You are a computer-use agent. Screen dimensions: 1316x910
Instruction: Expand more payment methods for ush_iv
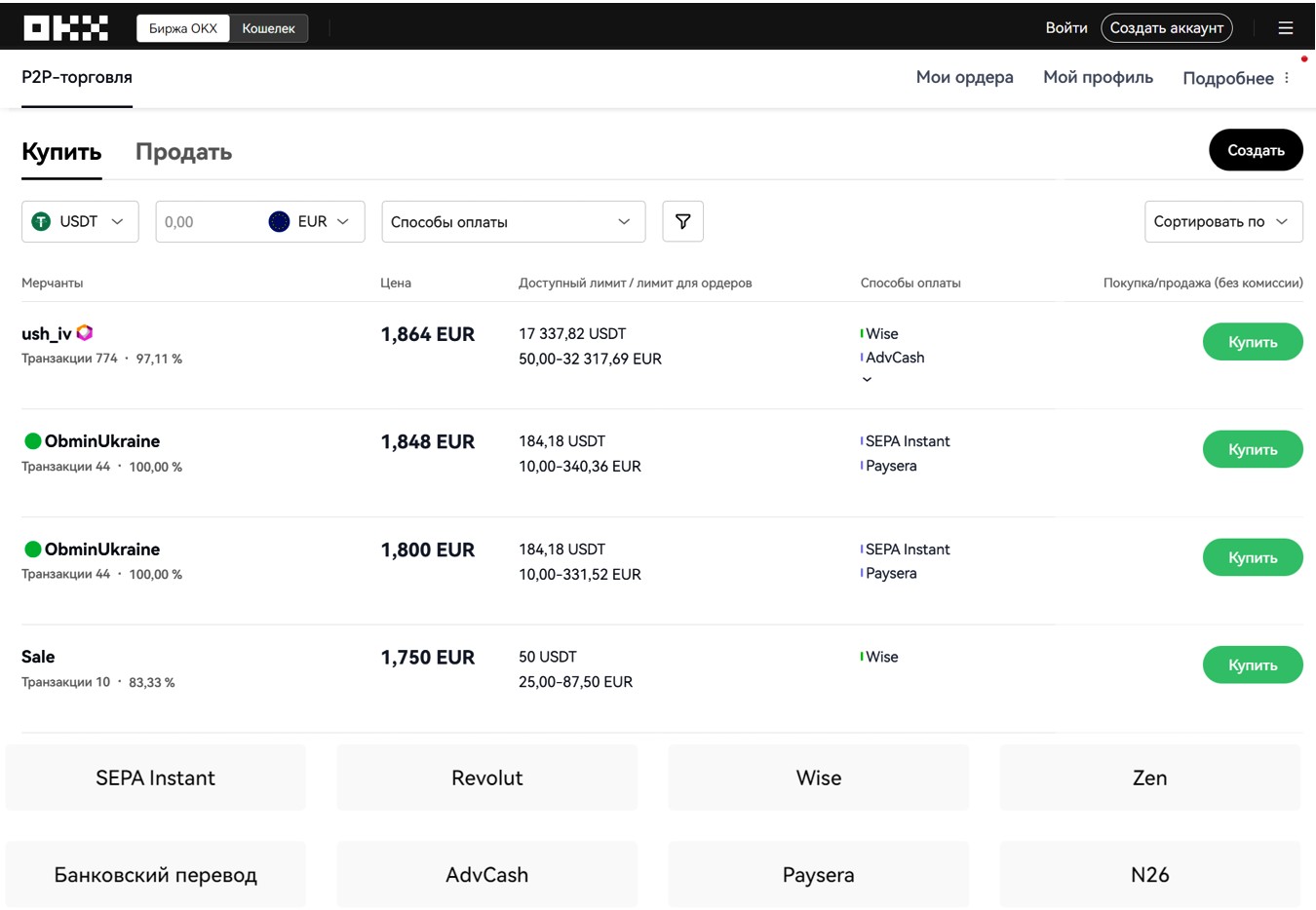click(867, 380)
